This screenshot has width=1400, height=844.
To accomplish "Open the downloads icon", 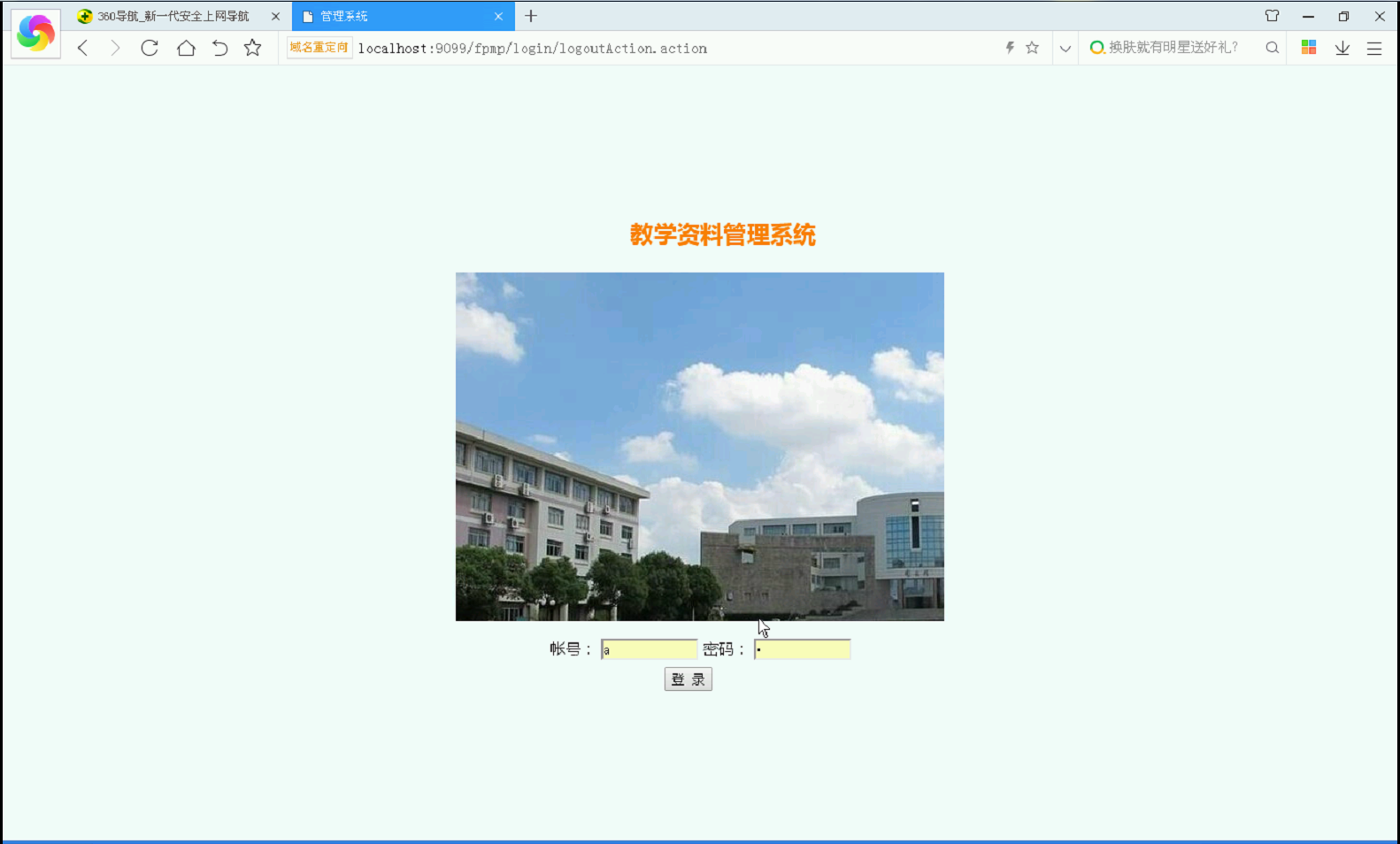I will pos(1342,48).
